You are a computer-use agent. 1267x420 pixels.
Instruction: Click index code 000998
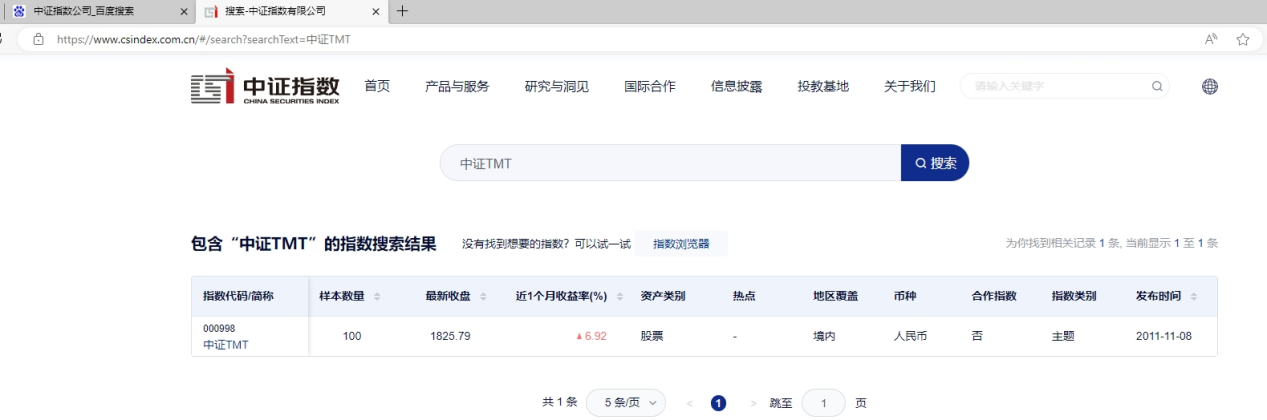(x=219, y=328)
